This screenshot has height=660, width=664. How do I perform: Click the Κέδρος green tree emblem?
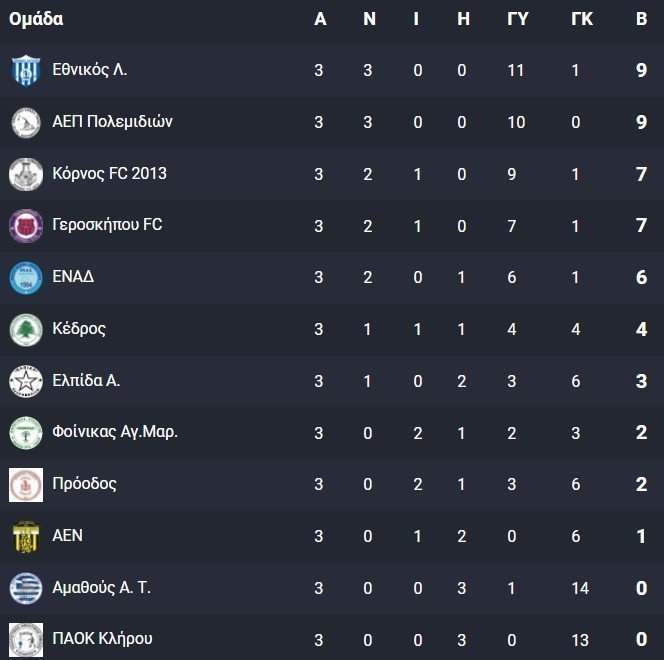click(26, 330)
